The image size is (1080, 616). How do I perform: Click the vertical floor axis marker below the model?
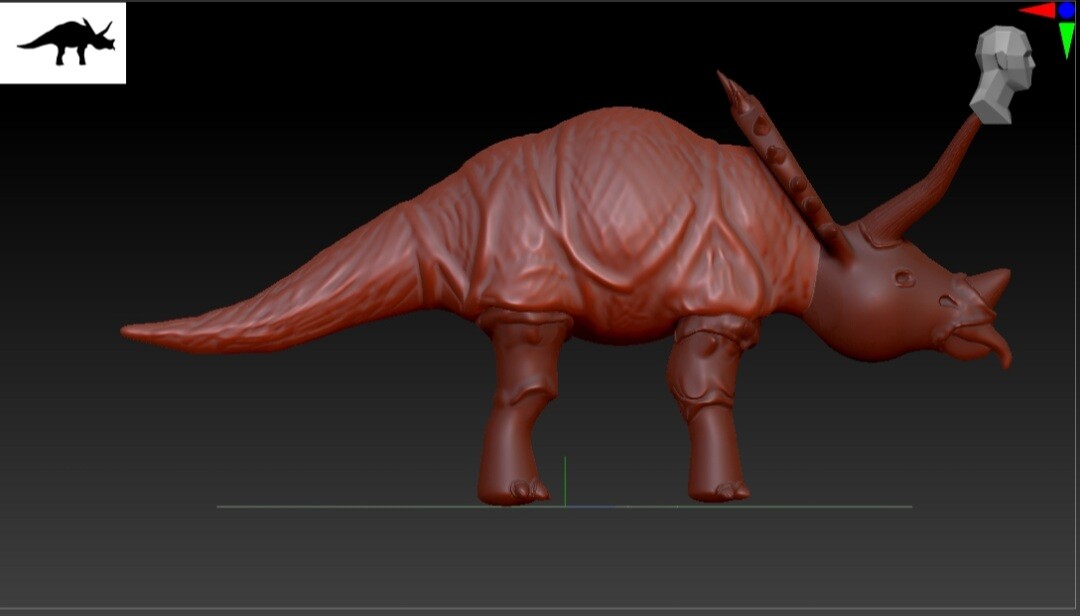pos(567,480)
